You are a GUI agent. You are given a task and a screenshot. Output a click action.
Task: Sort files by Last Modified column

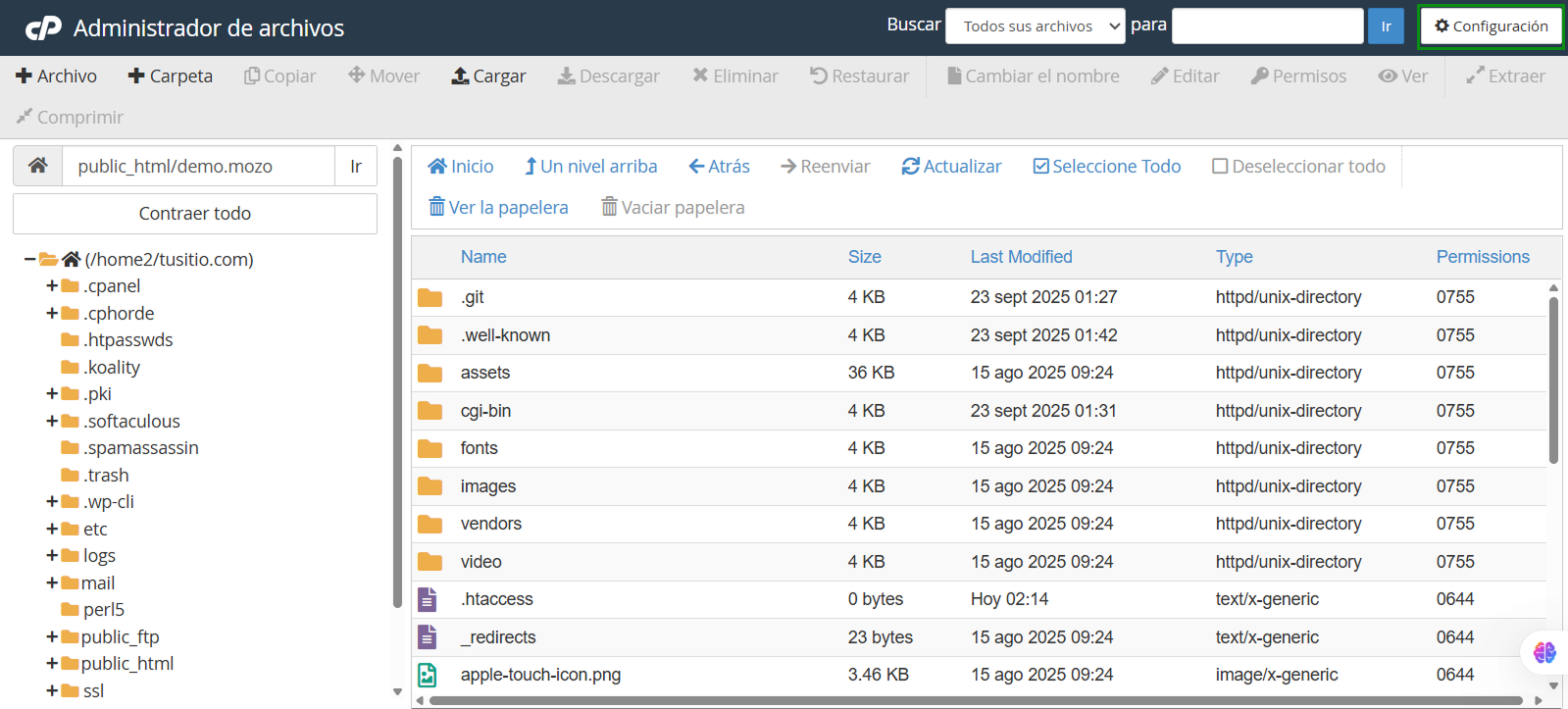(1021, 257)
